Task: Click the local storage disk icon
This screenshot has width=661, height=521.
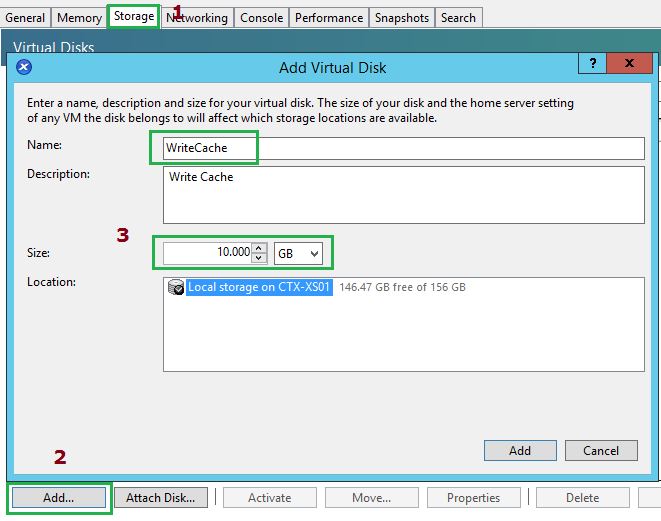Action: tap(176, 288)
